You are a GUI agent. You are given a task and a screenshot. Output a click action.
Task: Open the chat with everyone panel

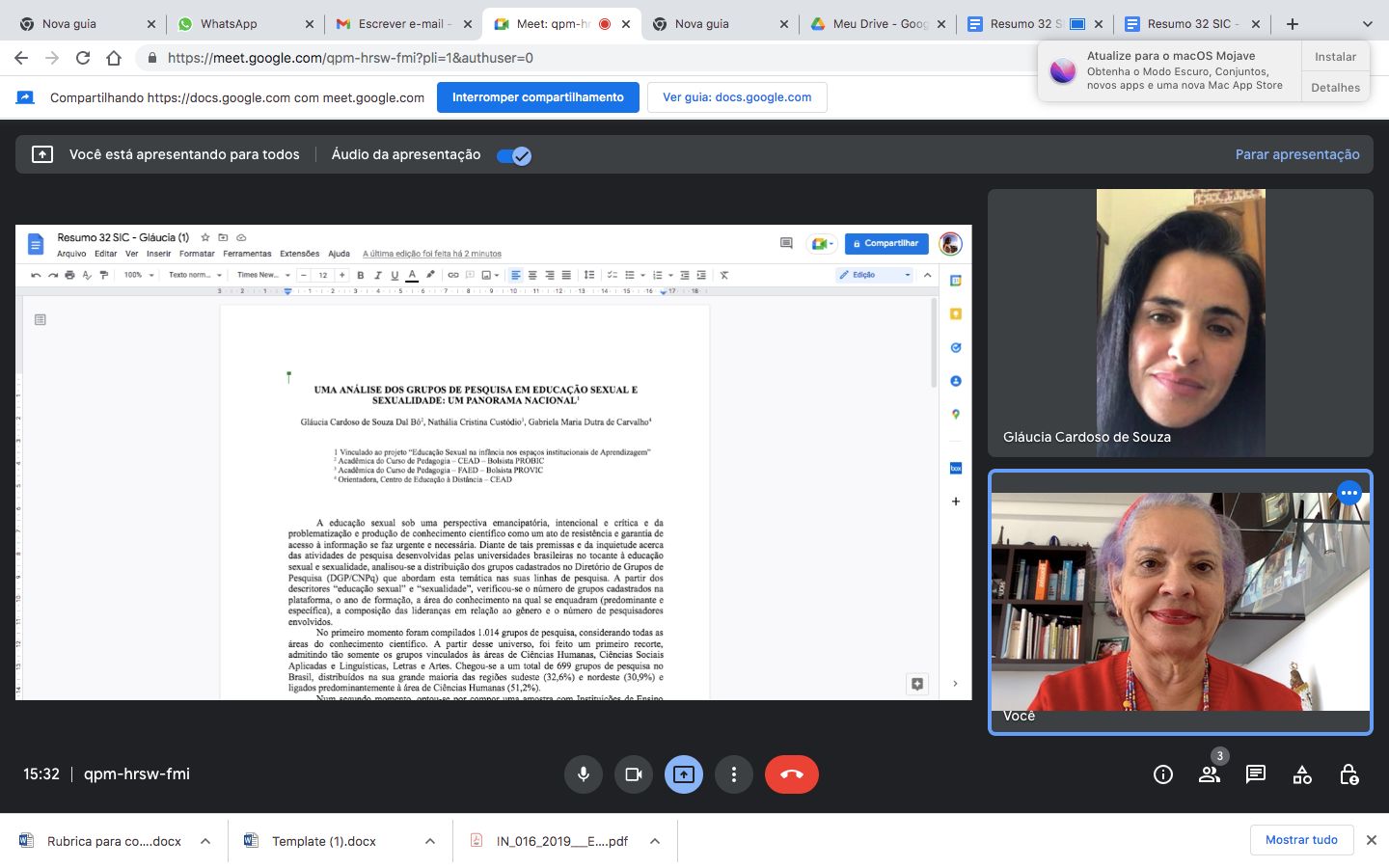coord(1255,774)
